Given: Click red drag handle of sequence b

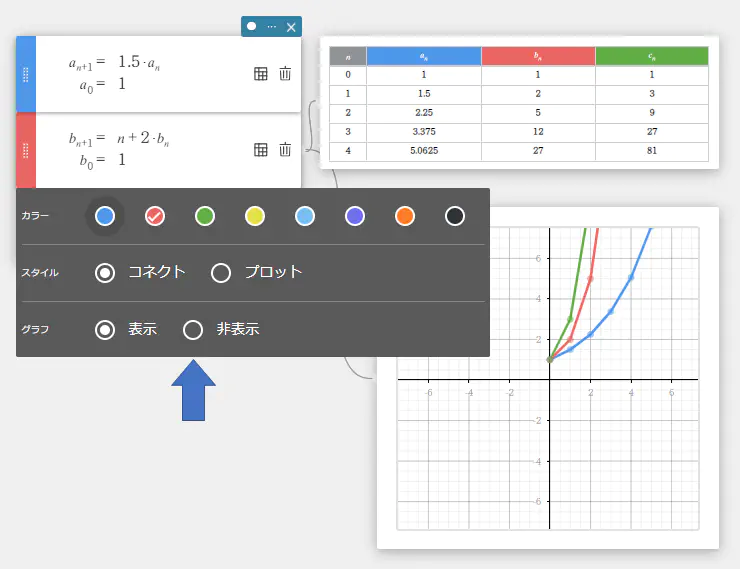Looking at the screenshot, I should [26, 150].
